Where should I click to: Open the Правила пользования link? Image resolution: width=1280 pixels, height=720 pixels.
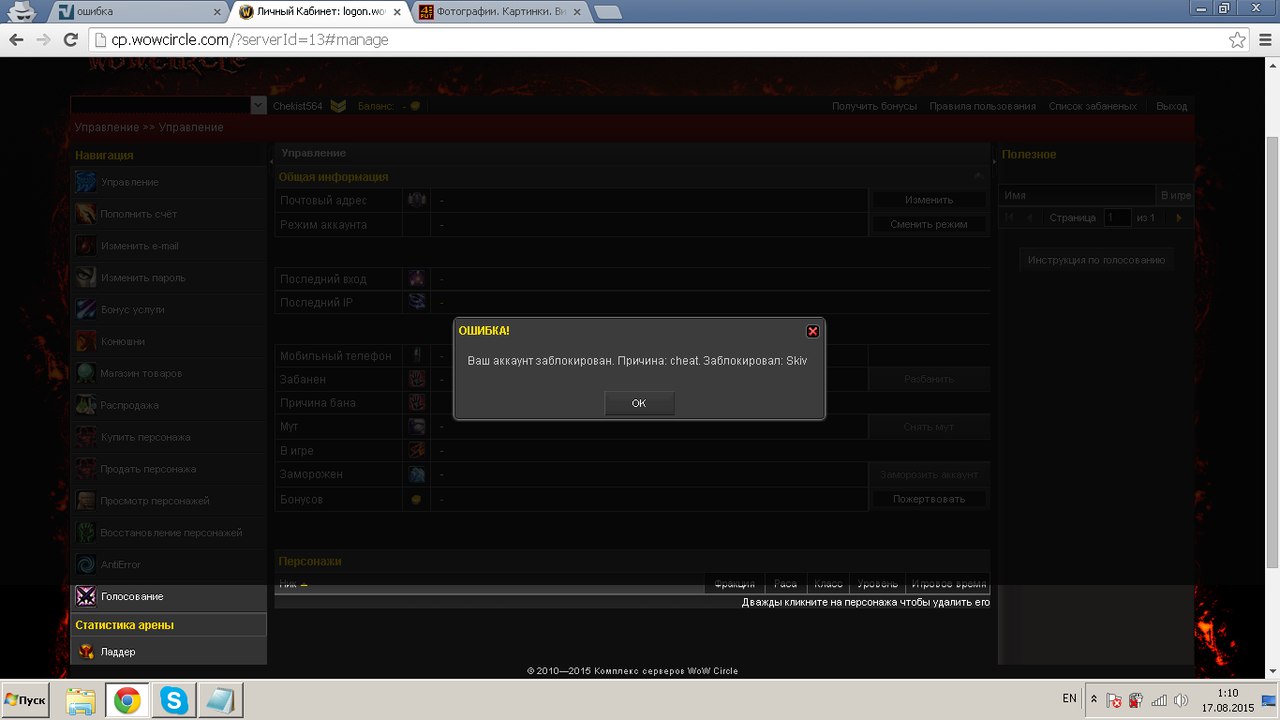tap(982, 106)
